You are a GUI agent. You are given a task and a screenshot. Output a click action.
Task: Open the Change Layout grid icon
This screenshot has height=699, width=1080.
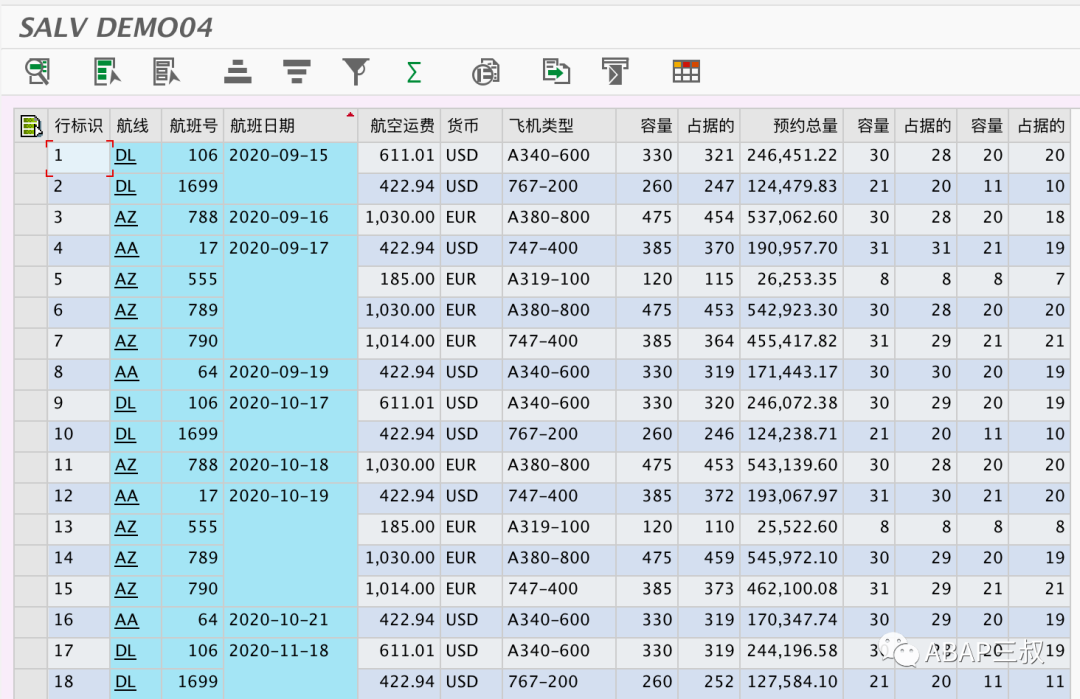pyautogui.click(x=686, y=71)
